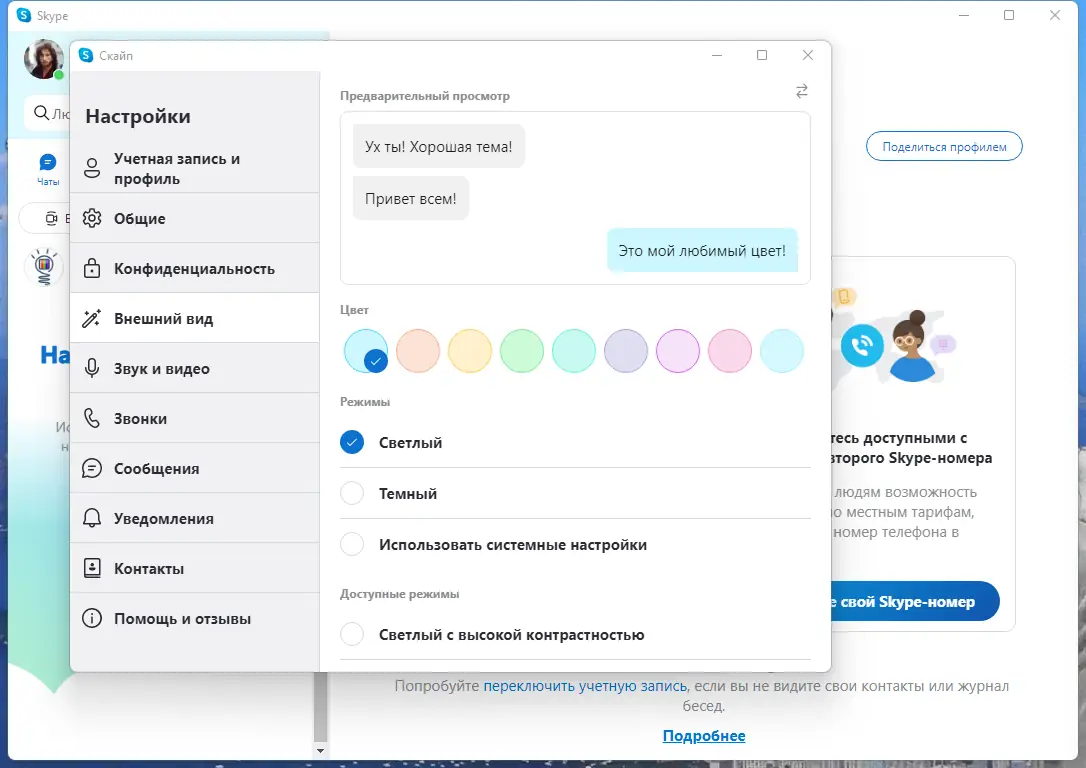
Task: Open the 'Помощь и отзывы' section
Action: [195, 618]
